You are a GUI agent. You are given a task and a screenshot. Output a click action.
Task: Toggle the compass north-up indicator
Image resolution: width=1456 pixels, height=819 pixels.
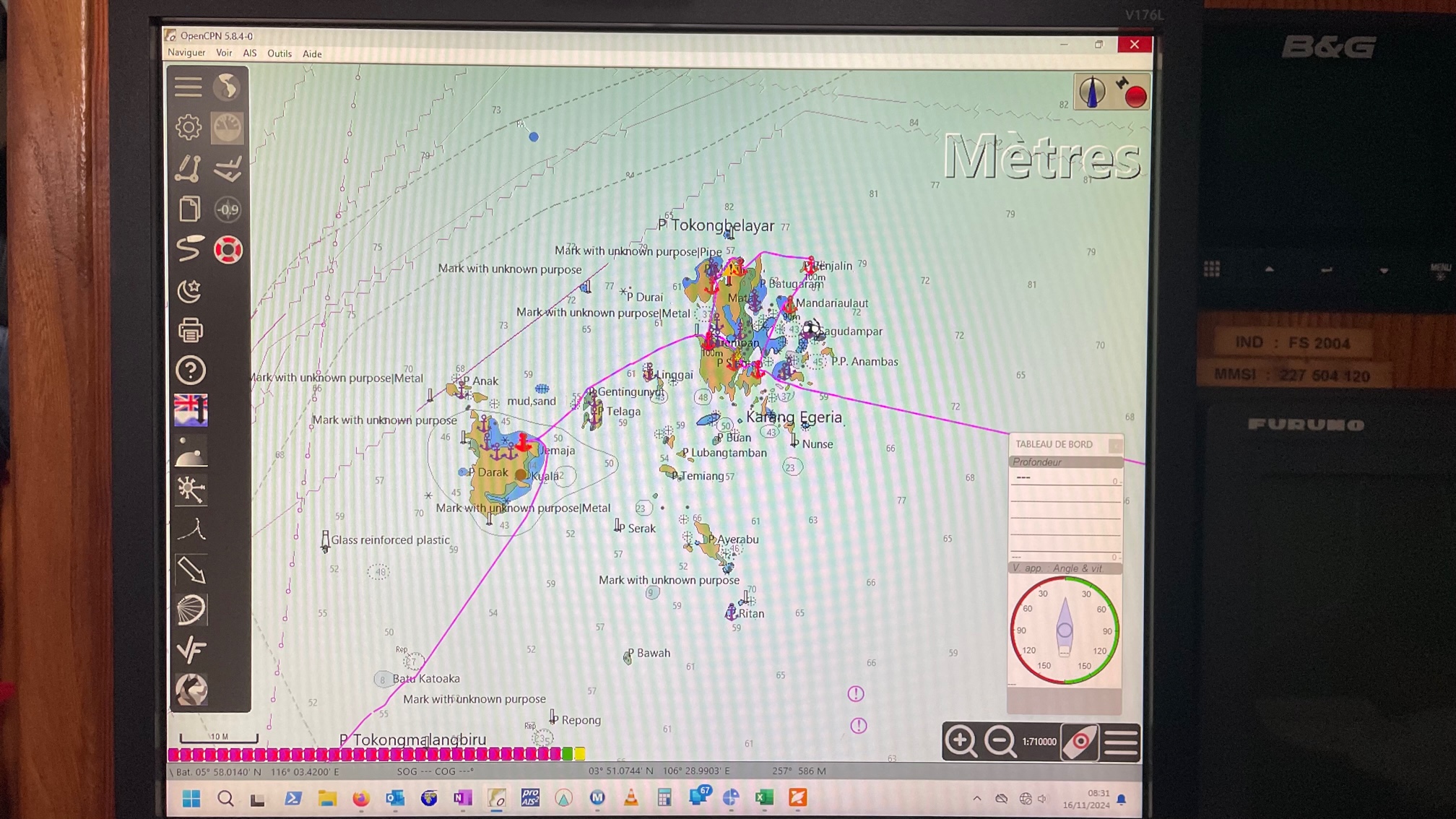tap(1092, 92)
